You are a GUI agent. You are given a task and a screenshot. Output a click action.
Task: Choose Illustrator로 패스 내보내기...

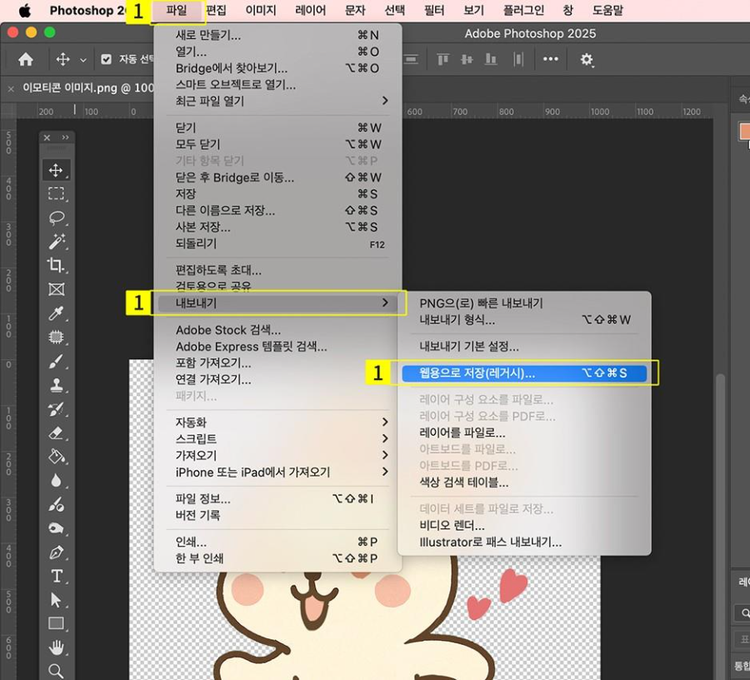[x=524, y=542]
